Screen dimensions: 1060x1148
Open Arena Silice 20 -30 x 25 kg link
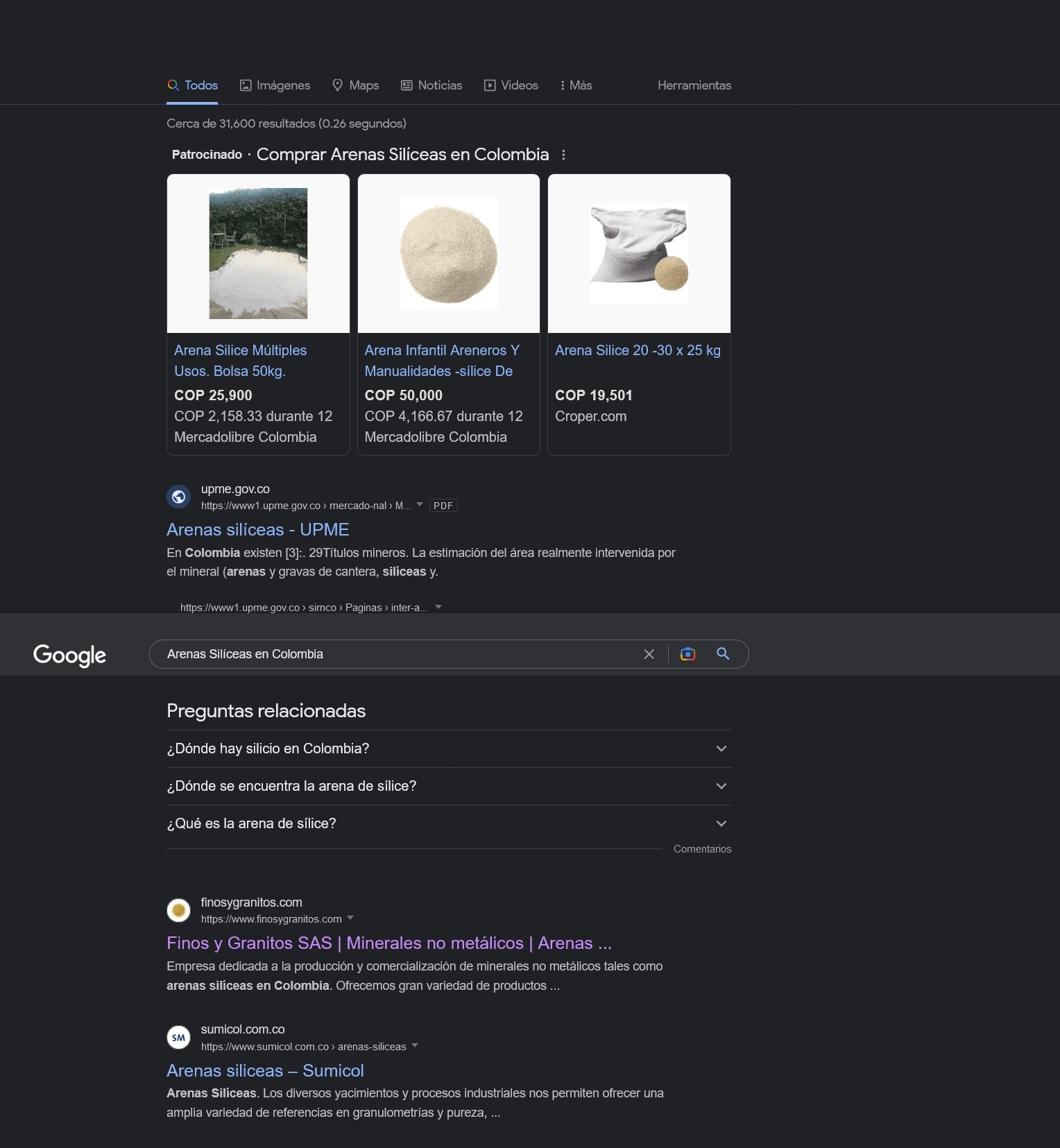coord(638,350)
